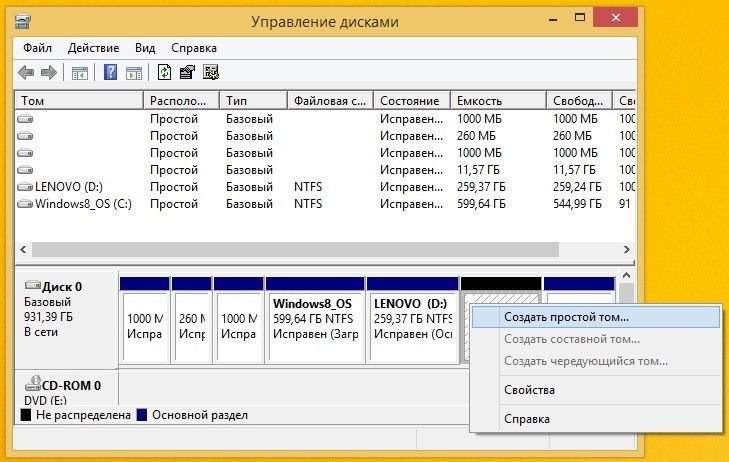Sort the volume list by the Том column header
The width and height of the screenshot is (729, 462).
coord(78,101)
